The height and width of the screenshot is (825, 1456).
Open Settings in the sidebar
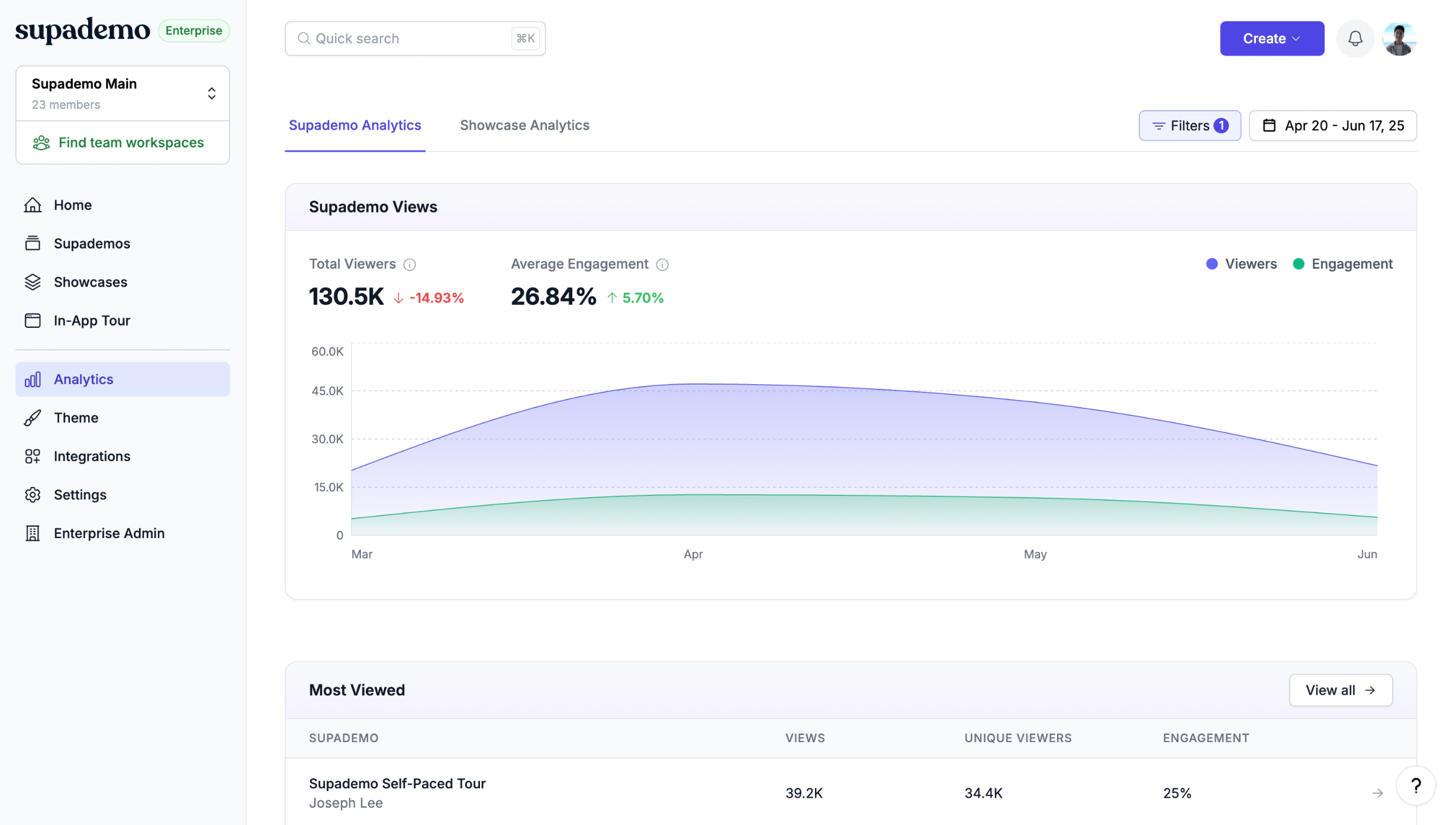coord(123,495)
